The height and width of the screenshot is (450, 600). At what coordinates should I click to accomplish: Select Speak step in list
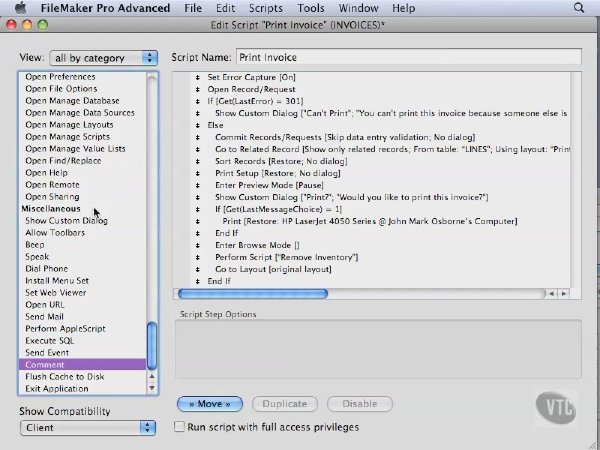pos(82,256)
